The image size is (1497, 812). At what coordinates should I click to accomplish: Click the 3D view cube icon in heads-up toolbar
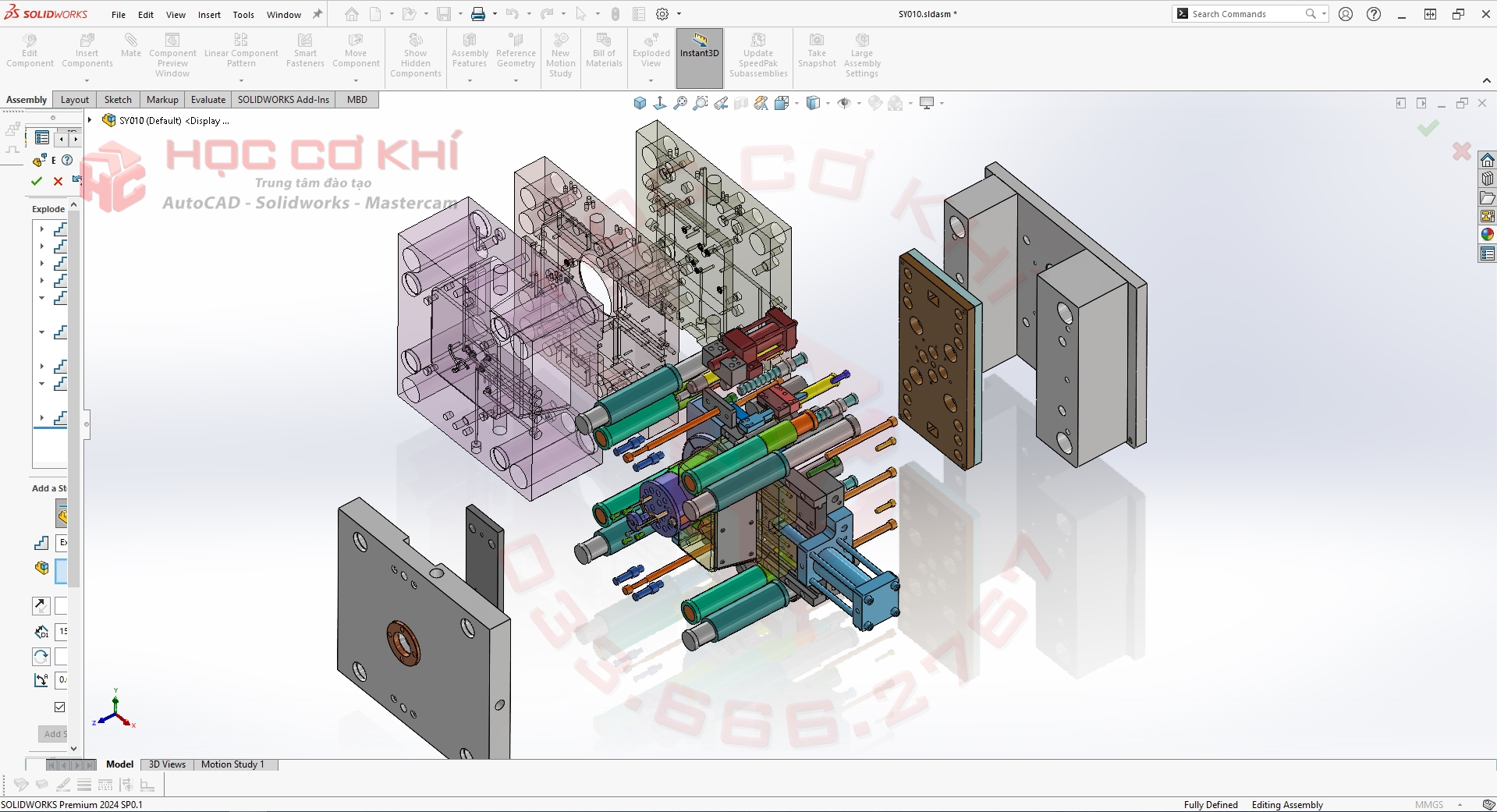[640, 103]
